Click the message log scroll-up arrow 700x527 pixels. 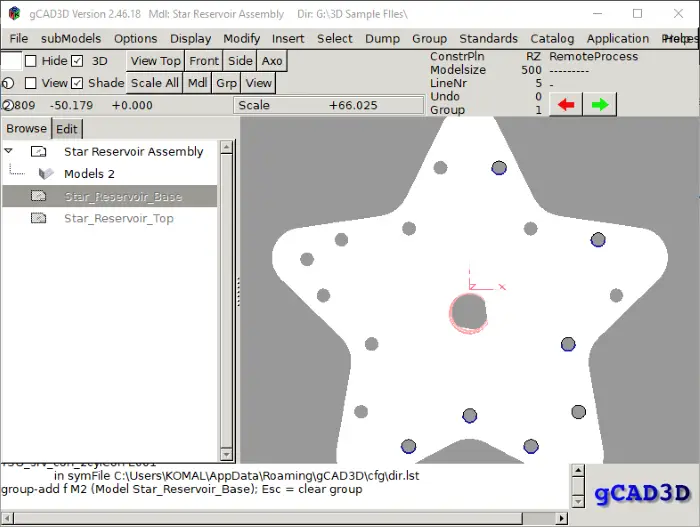tap(578, 470)
